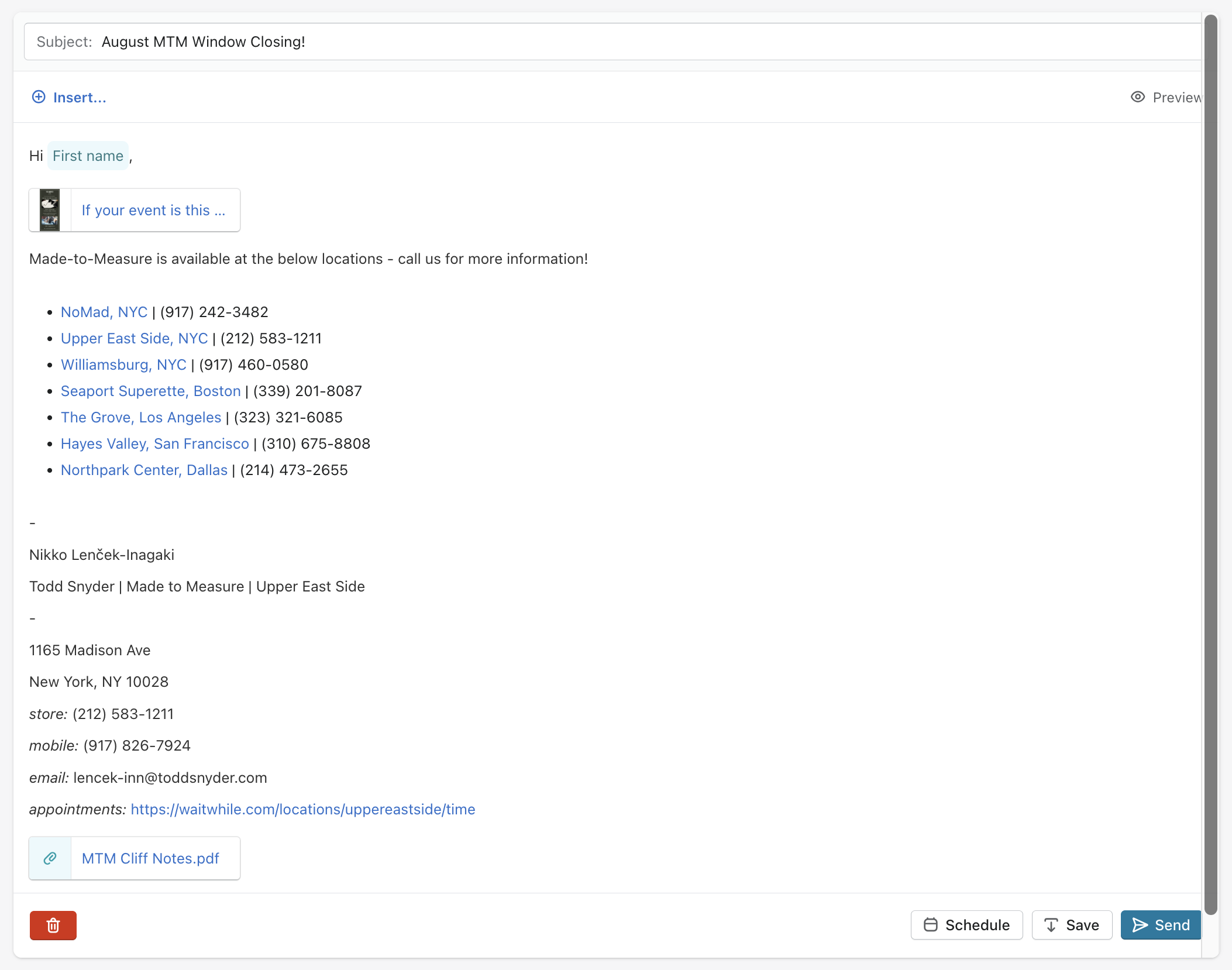Click the store phone (212) 583-1211 in signature
The height and width of the screenshot is (970, 1232).
point(123,714)
